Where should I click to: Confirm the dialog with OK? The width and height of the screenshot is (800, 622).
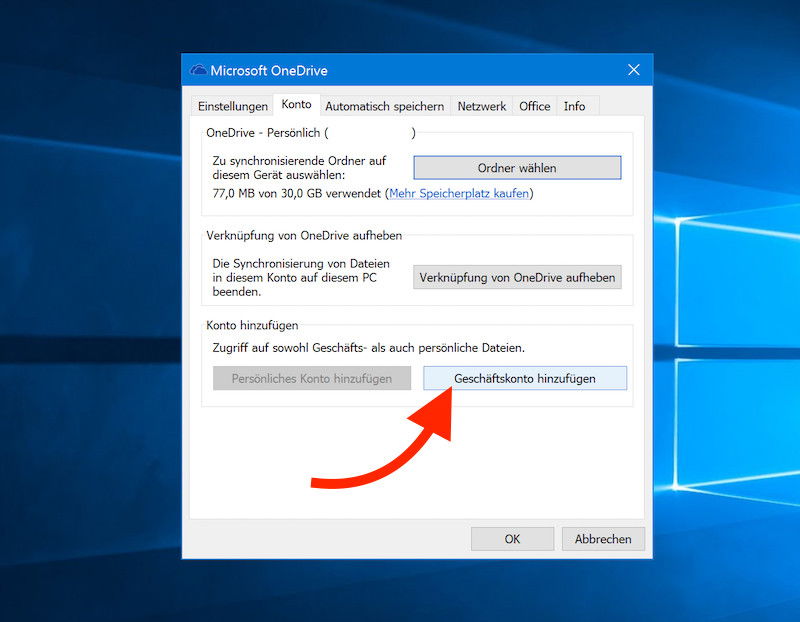pyautogui.click(x=512, y=539)
